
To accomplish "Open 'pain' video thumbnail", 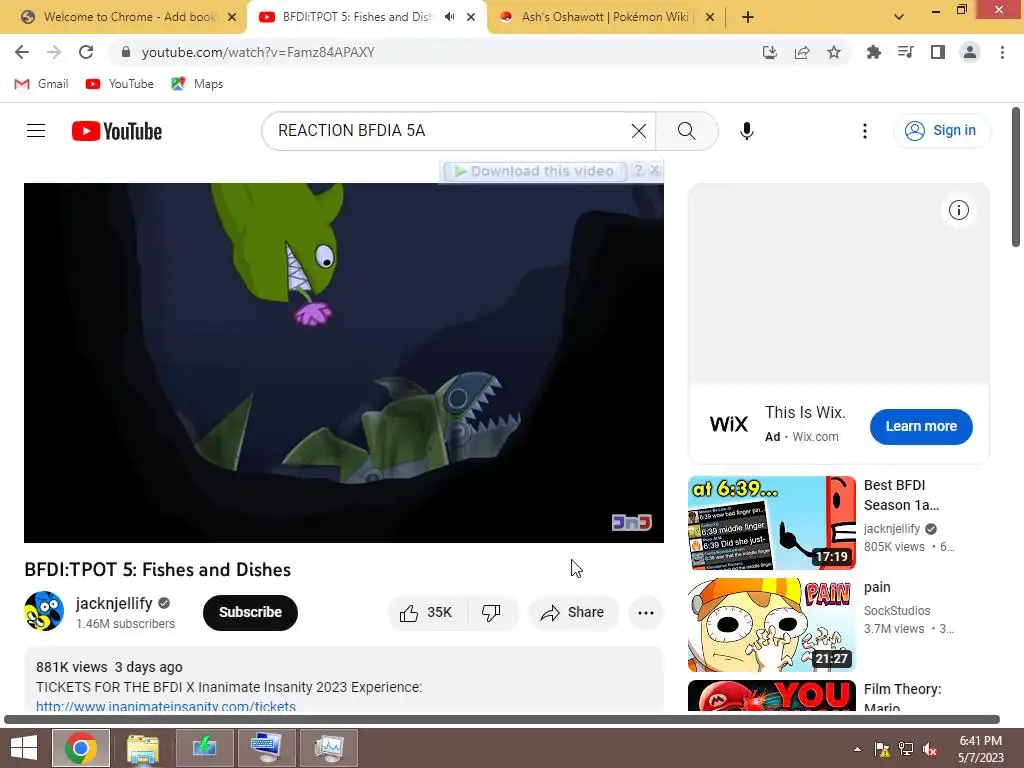I will [771, 625].
